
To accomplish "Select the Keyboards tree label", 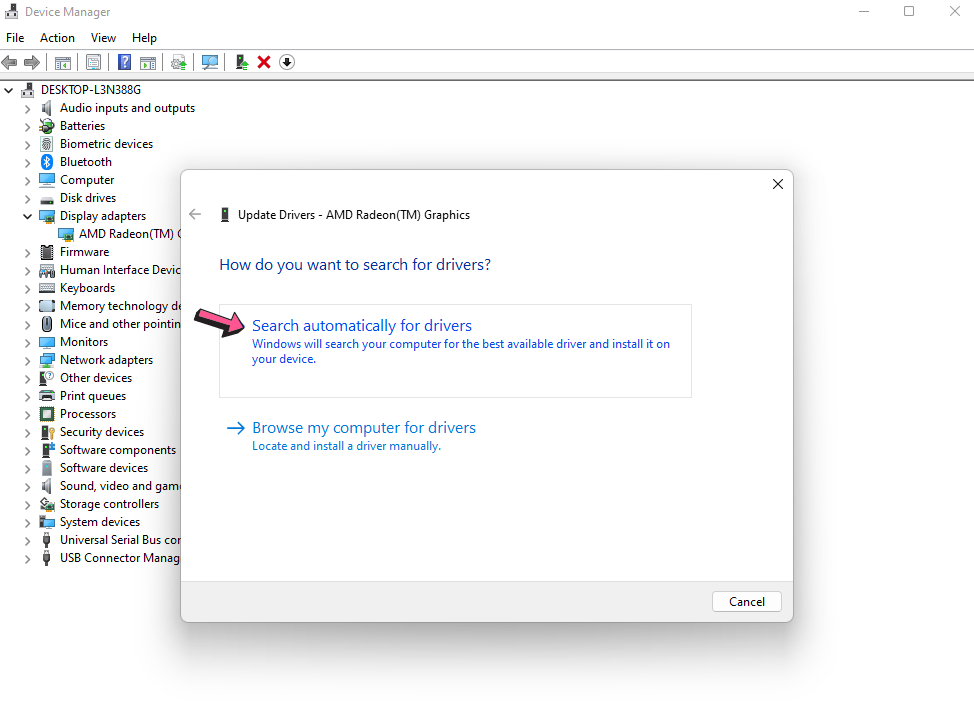I will click(x=88, y=288).
